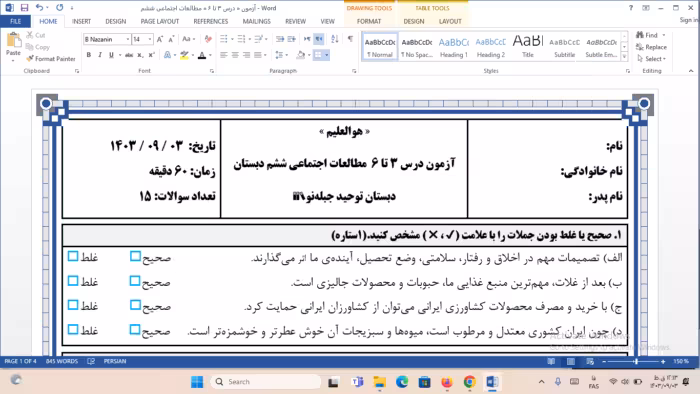Switch to the PAGE LAYOUT tab
This screenshot has height=394, width=700.
[x=160, y=21]
